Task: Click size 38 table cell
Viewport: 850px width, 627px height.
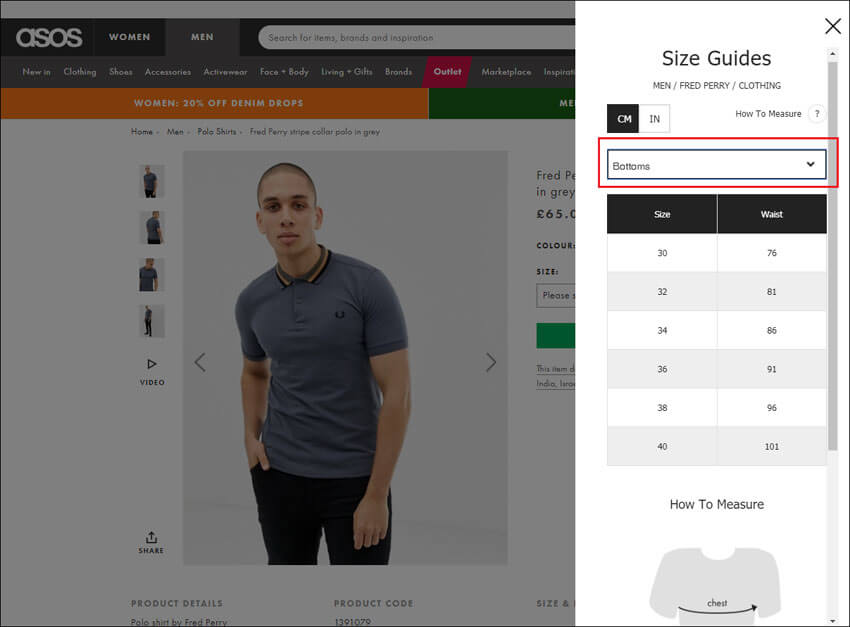Action: [662, 408]
